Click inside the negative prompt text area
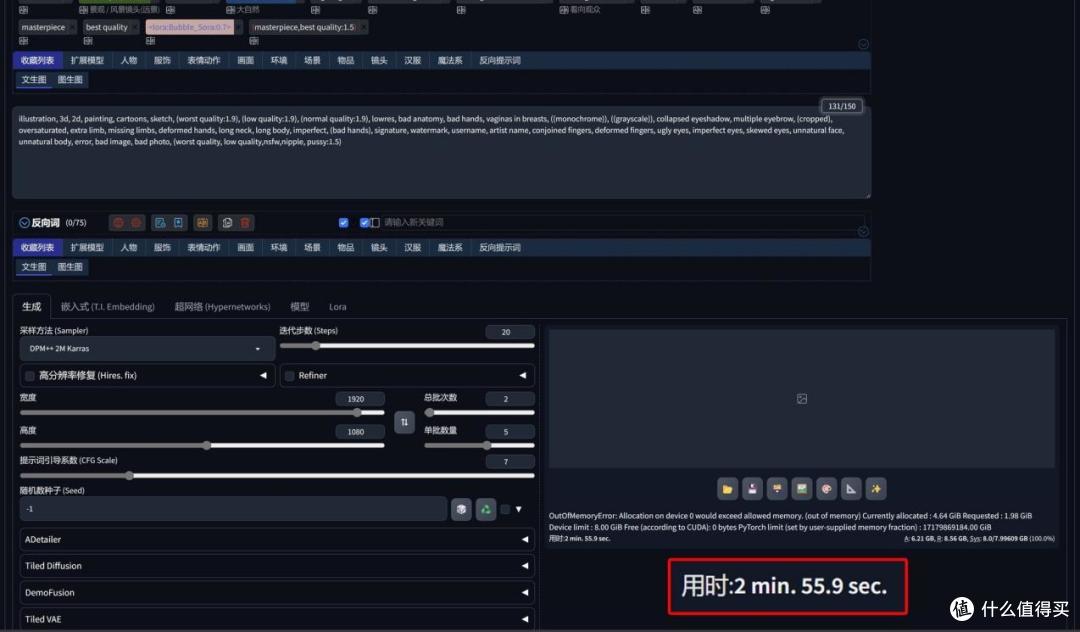This screenshot has height=632, width=1080. click(441, 153)
